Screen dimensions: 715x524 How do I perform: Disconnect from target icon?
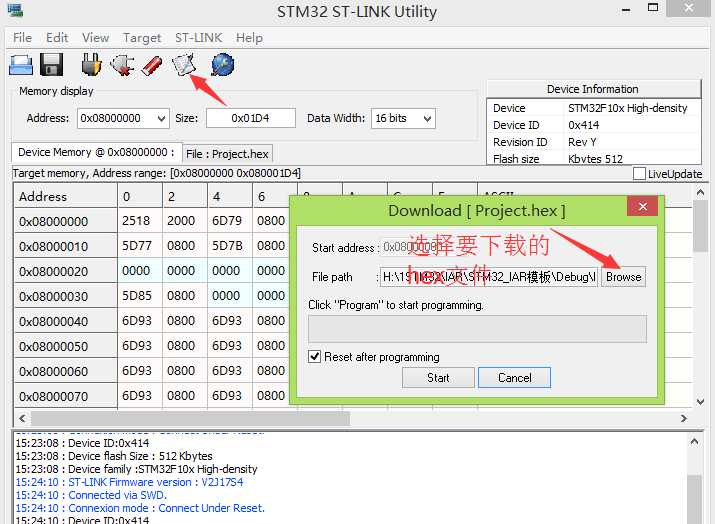pos(123,65)
